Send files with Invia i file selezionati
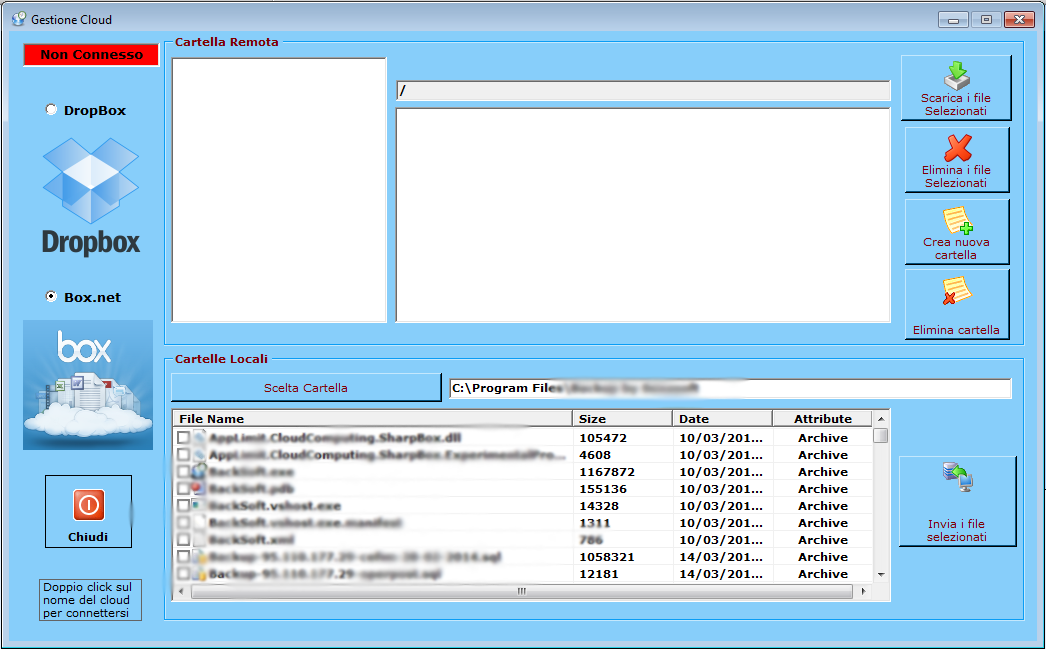1046x649 pixels. click(x=957, y=502)
